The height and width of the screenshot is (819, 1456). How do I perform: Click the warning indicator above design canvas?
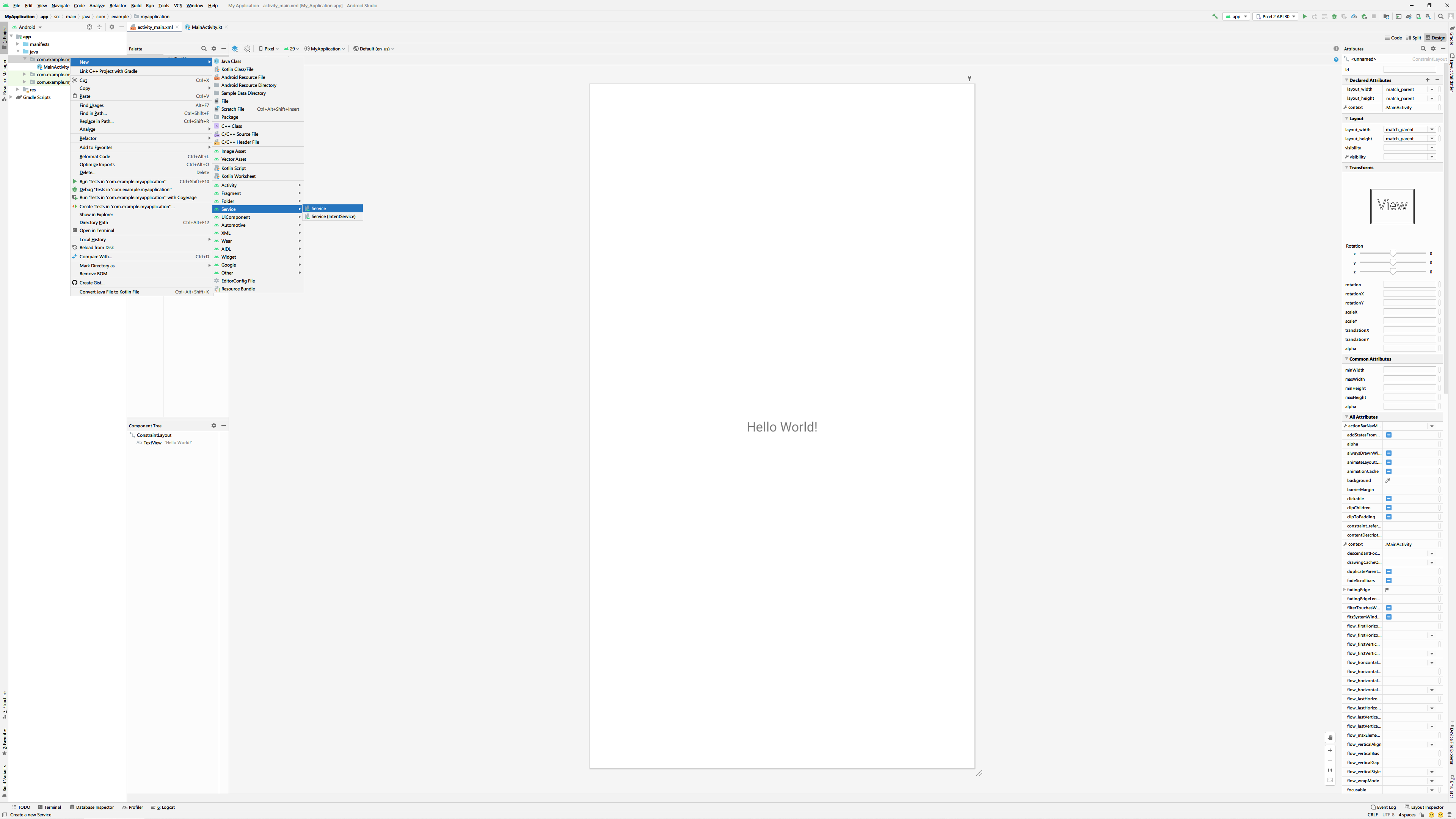[1336, 49]
